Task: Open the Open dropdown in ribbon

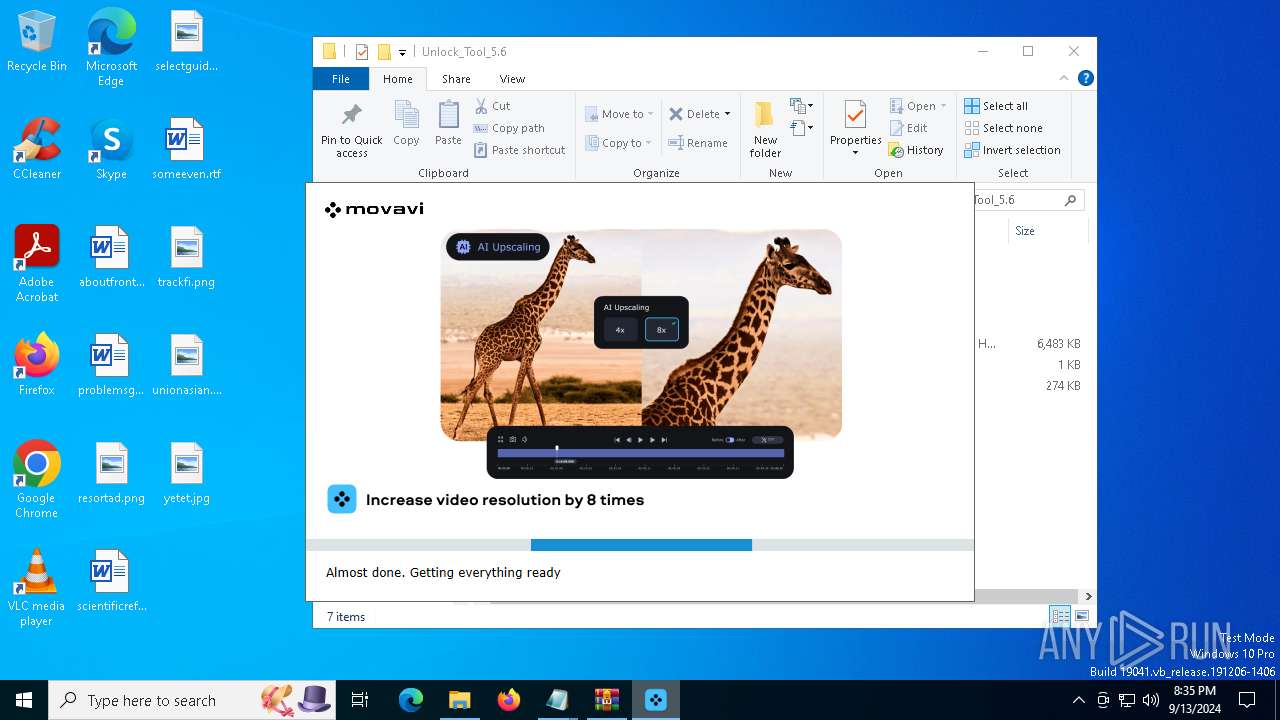Action: point(918,106)
